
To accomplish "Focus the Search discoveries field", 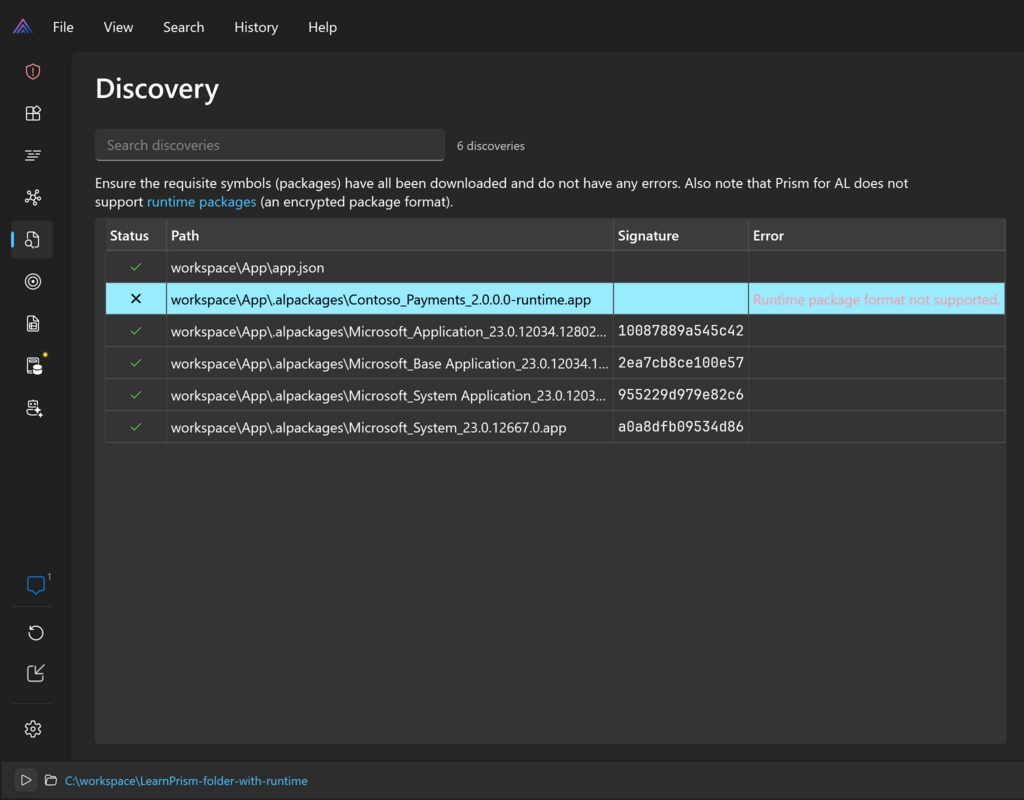I will (x=270, y=145).
